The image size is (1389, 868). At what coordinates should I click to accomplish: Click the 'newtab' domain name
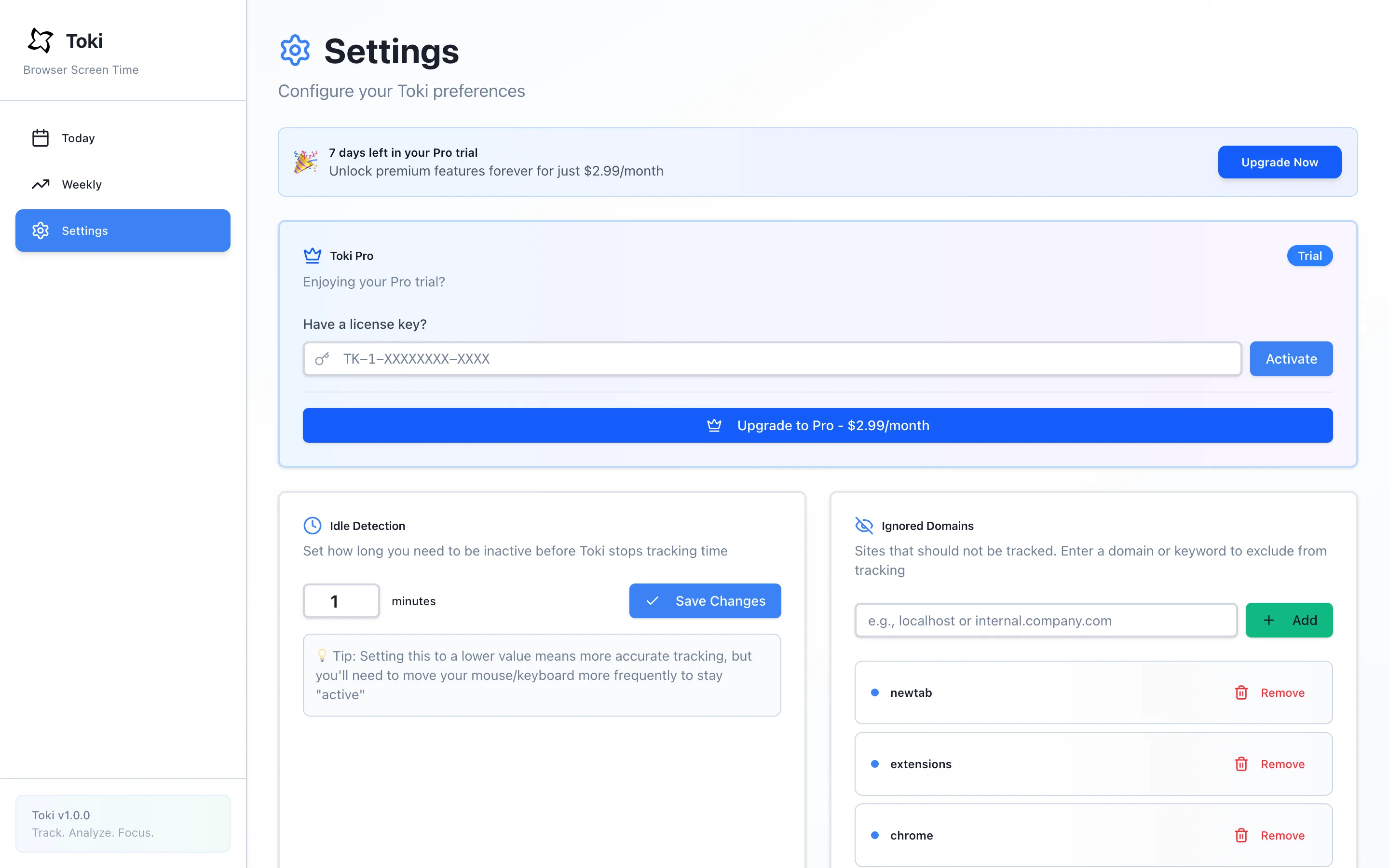point(911,692)
